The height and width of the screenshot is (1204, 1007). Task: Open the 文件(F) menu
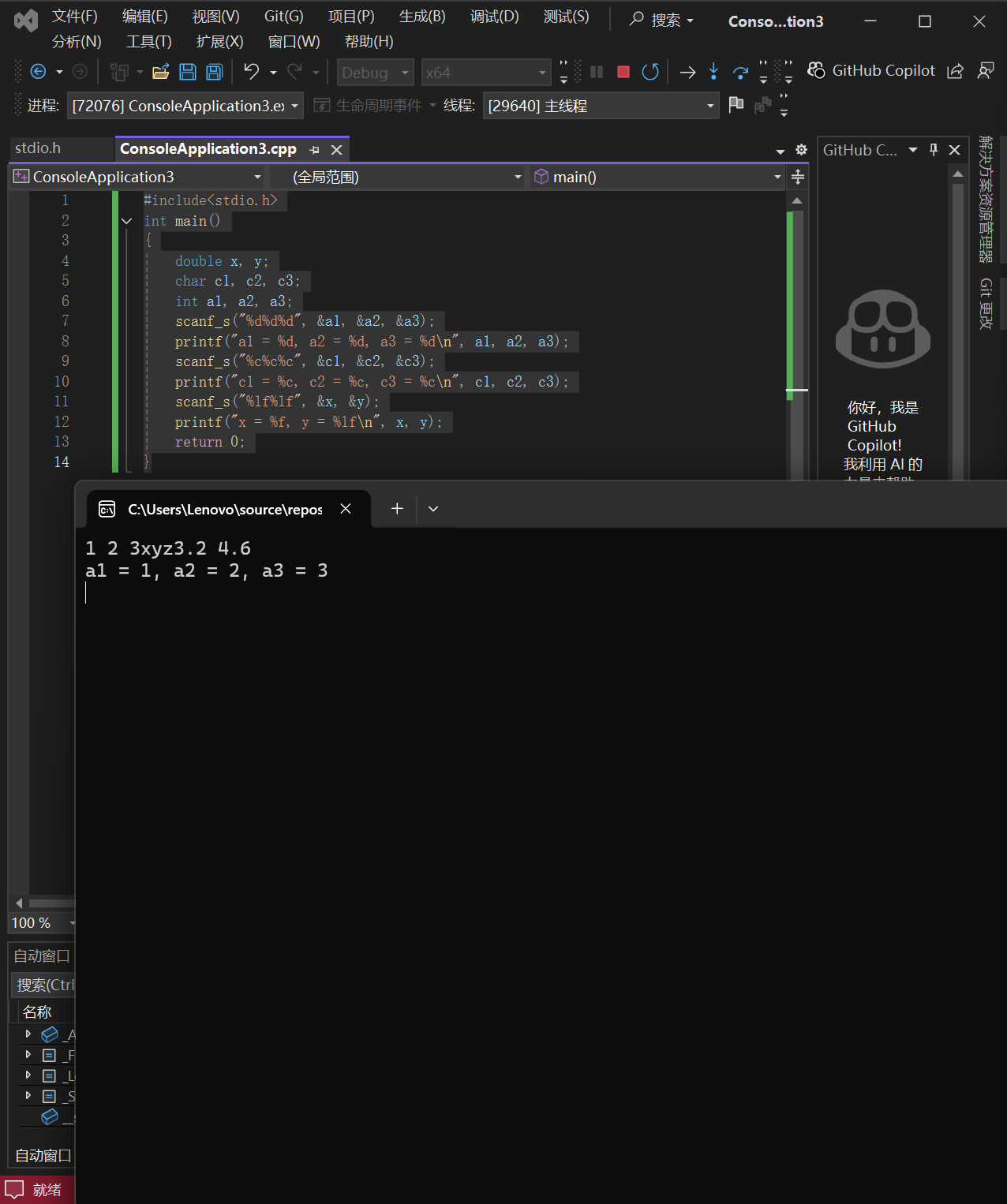[x=75, y=17]
